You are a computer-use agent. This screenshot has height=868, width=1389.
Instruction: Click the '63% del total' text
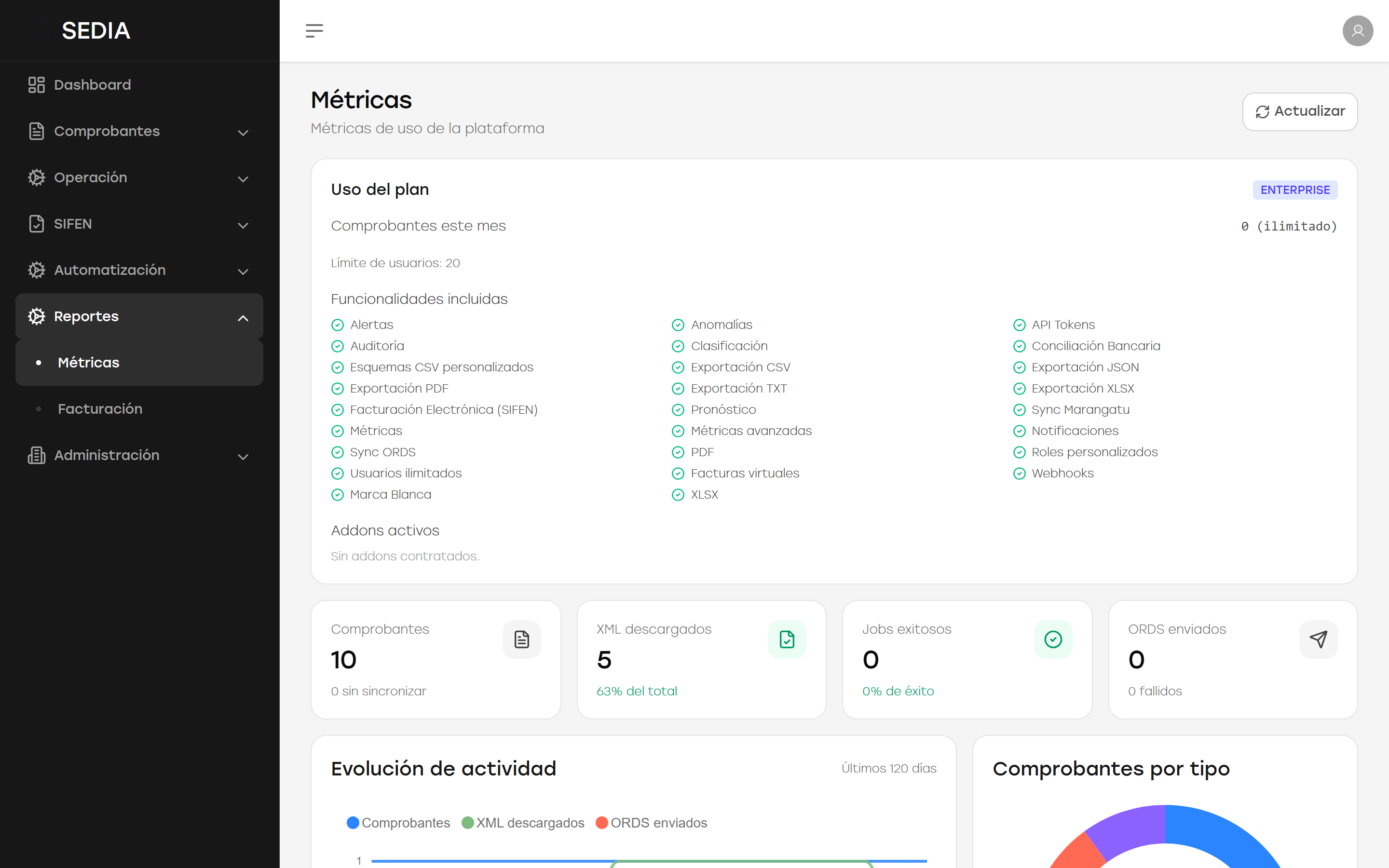pyautogui.click(x=637, y=691)
